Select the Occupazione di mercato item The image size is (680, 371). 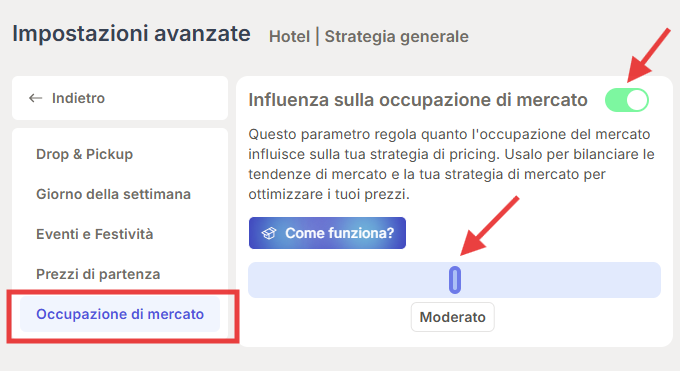[120, 314]
